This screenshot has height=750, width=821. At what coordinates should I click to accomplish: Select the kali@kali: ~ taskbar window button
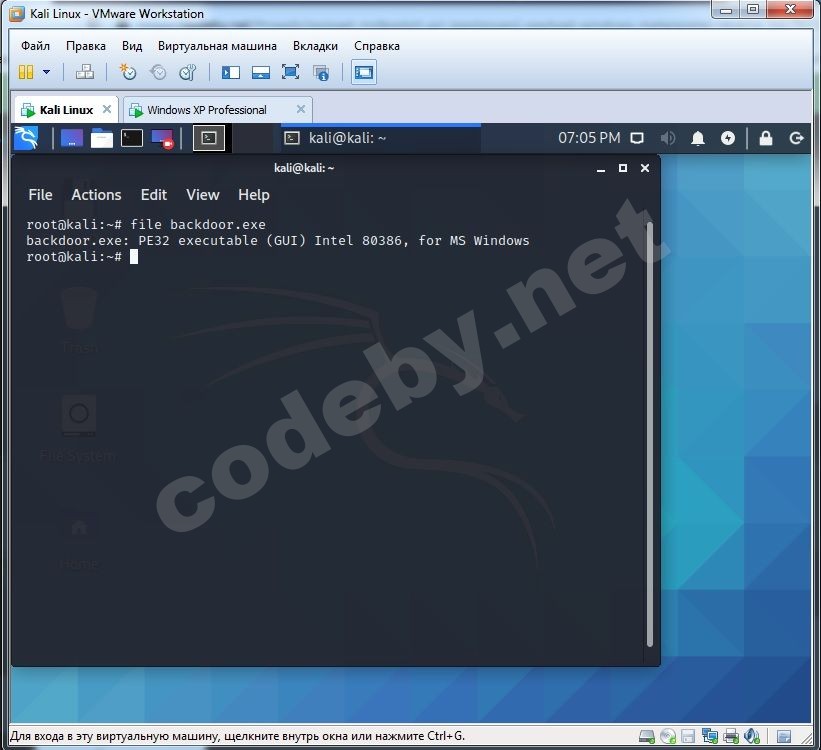click(381, 138)
